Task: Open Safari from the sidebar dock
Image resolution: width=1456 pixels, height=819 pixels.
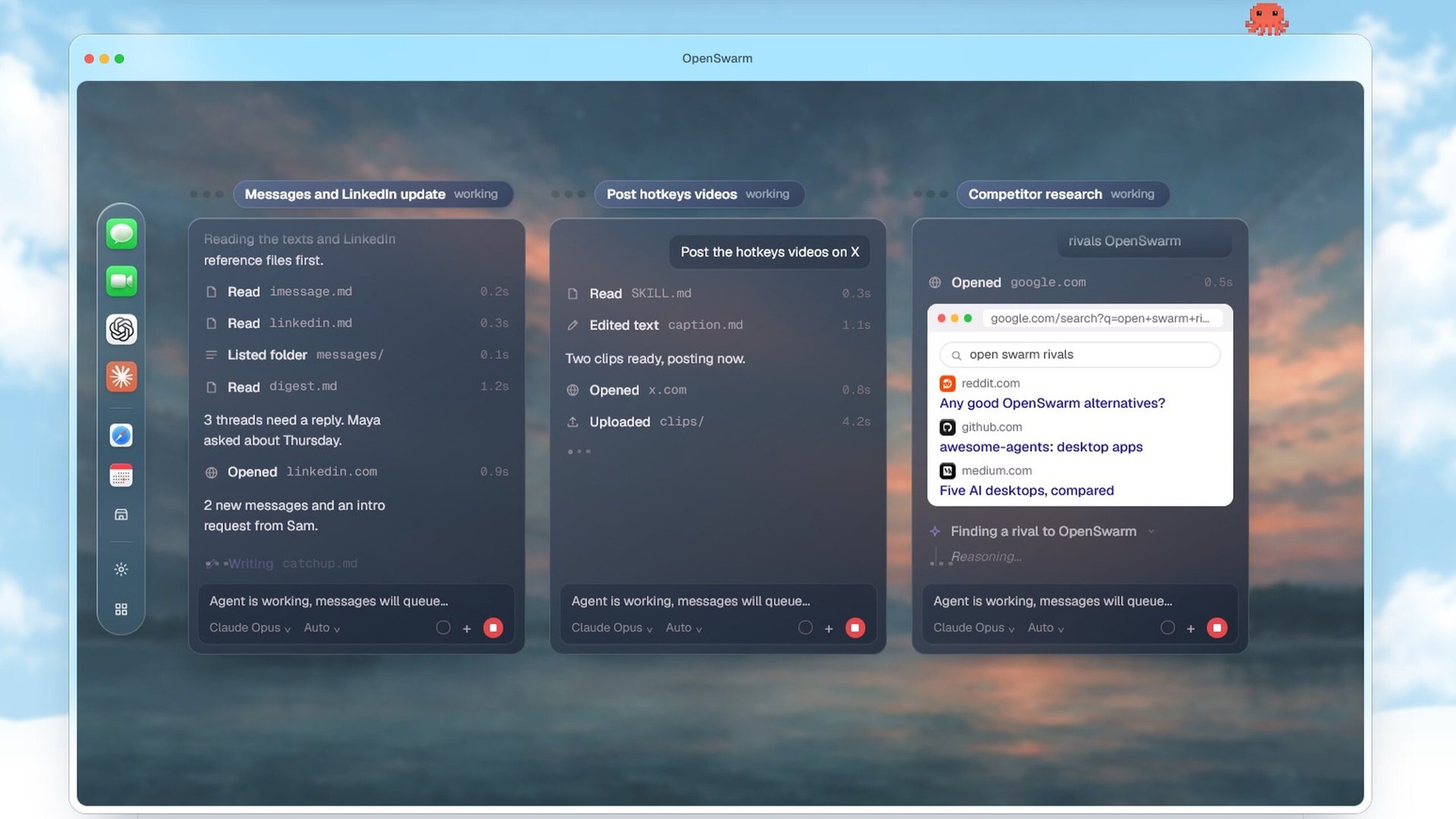Action: point(121,435)
